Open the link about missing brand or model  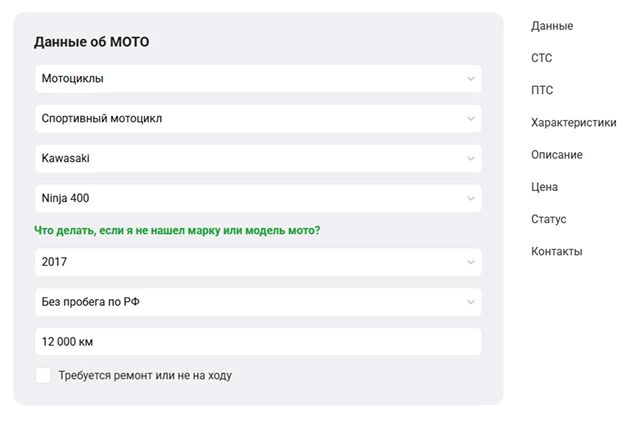tap(177, 230)
